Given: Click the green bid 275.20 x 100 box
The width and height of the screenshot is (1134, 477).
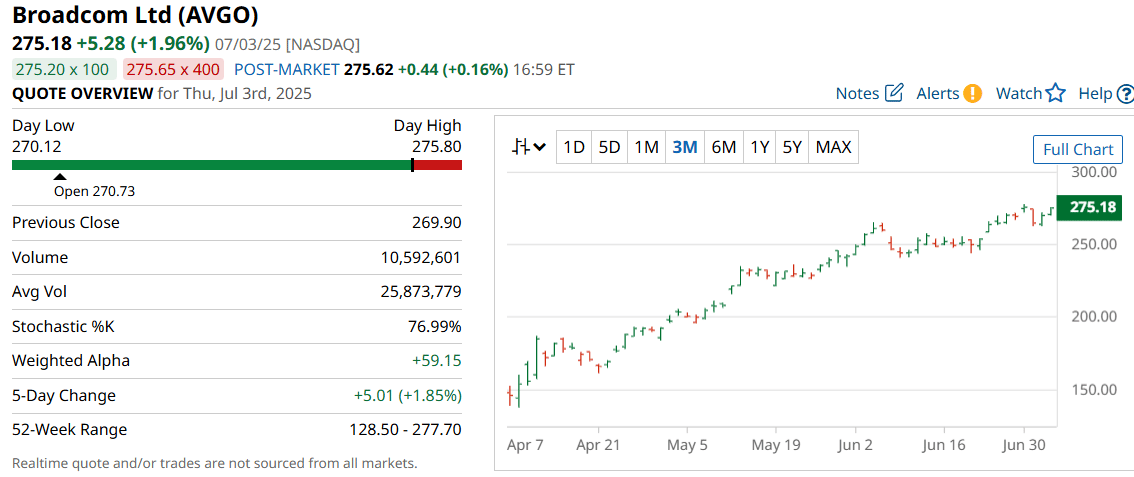Looking at the screenshot, I should point(64,69).
